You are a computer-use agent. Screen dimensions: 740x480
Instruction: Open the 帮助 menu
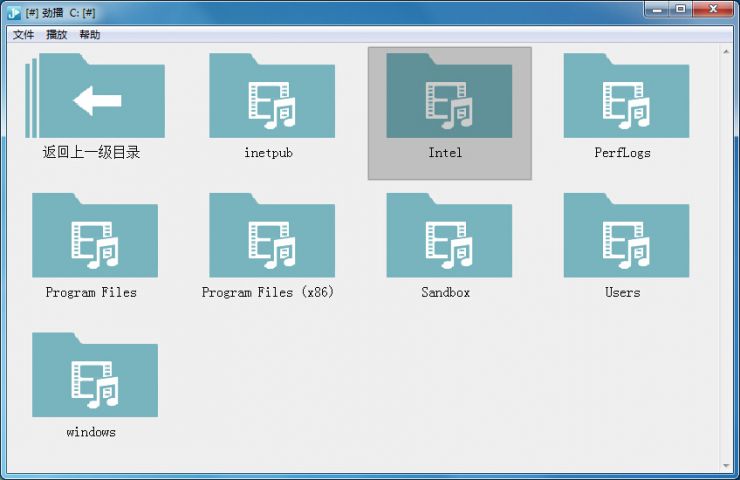tap(90, 35)
